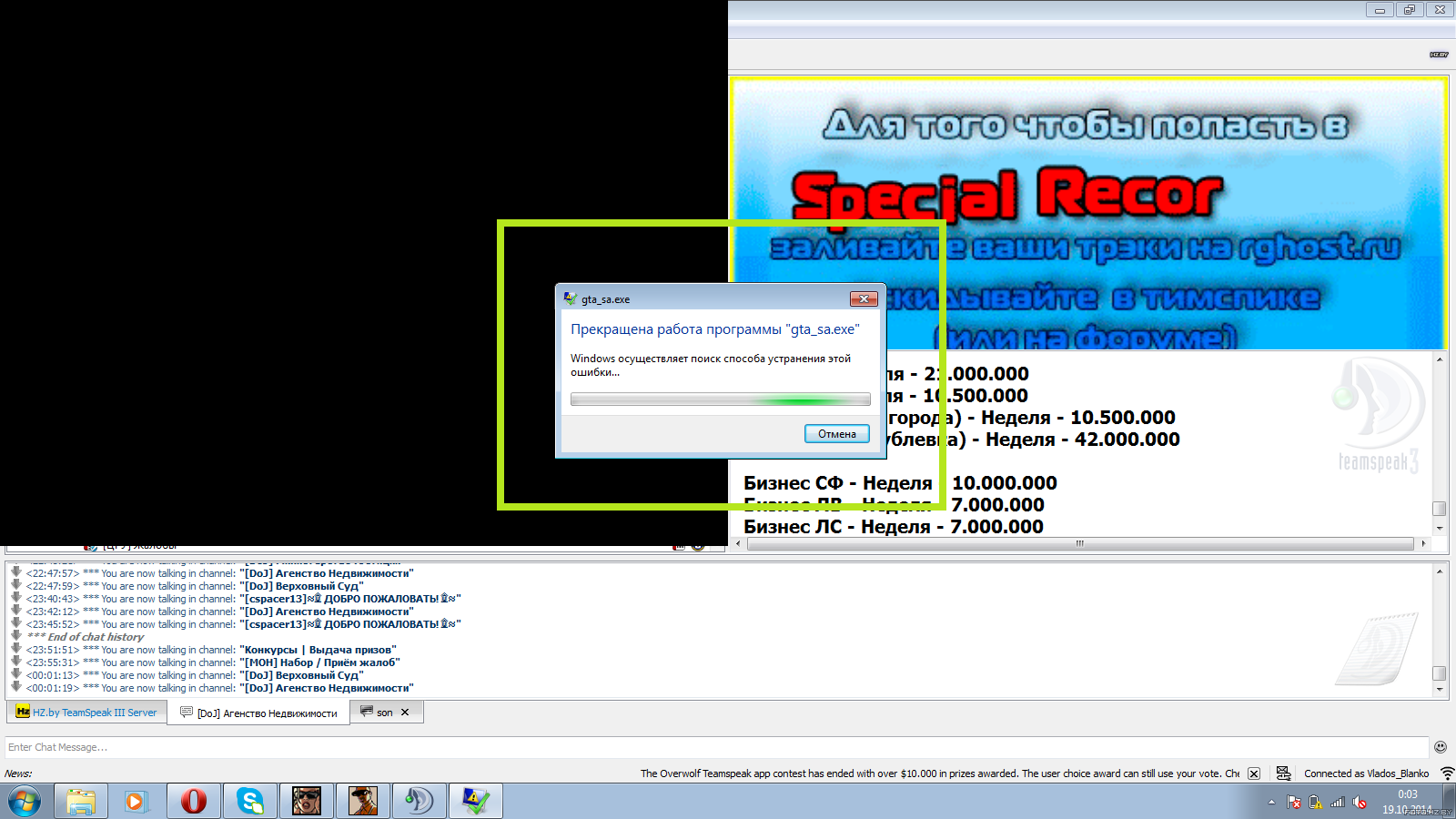Screen dimensions: 1456x819
Task: Click the 23:51:51 'Конкурсы | Выдача призов' log entry
Action: pos(211,650)
